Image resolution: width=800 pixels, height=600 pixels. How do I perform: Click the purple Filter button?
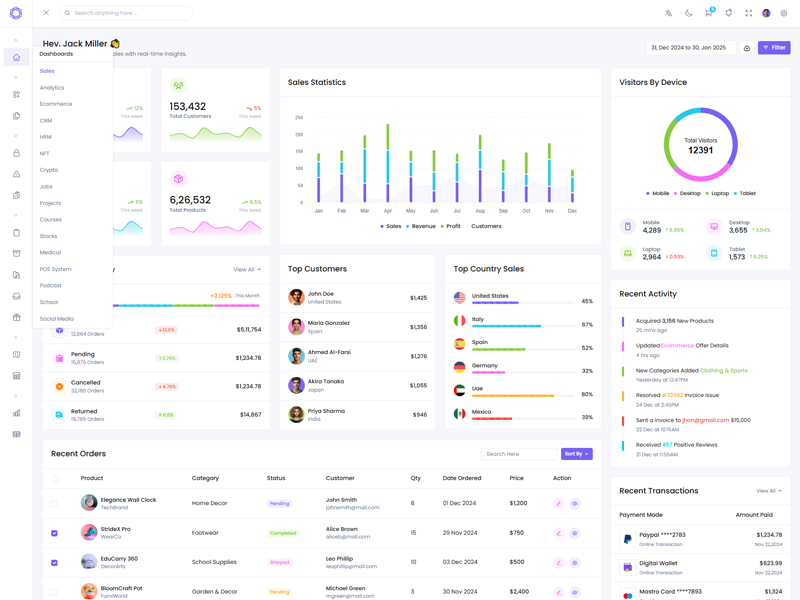point(773,48)
